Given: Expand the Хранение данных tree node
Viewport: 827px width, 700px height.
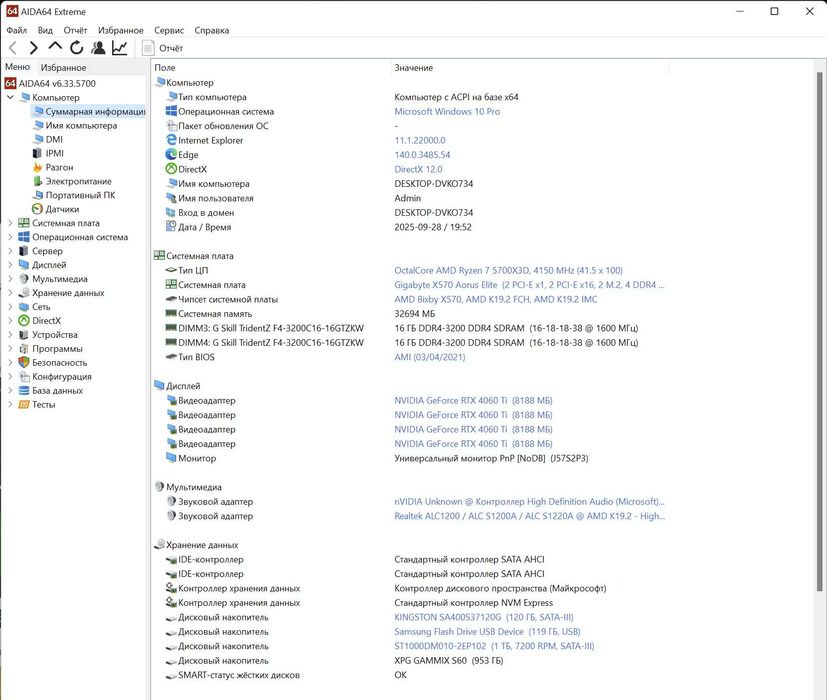Looking at the screenshot, I should pos(10,293).
